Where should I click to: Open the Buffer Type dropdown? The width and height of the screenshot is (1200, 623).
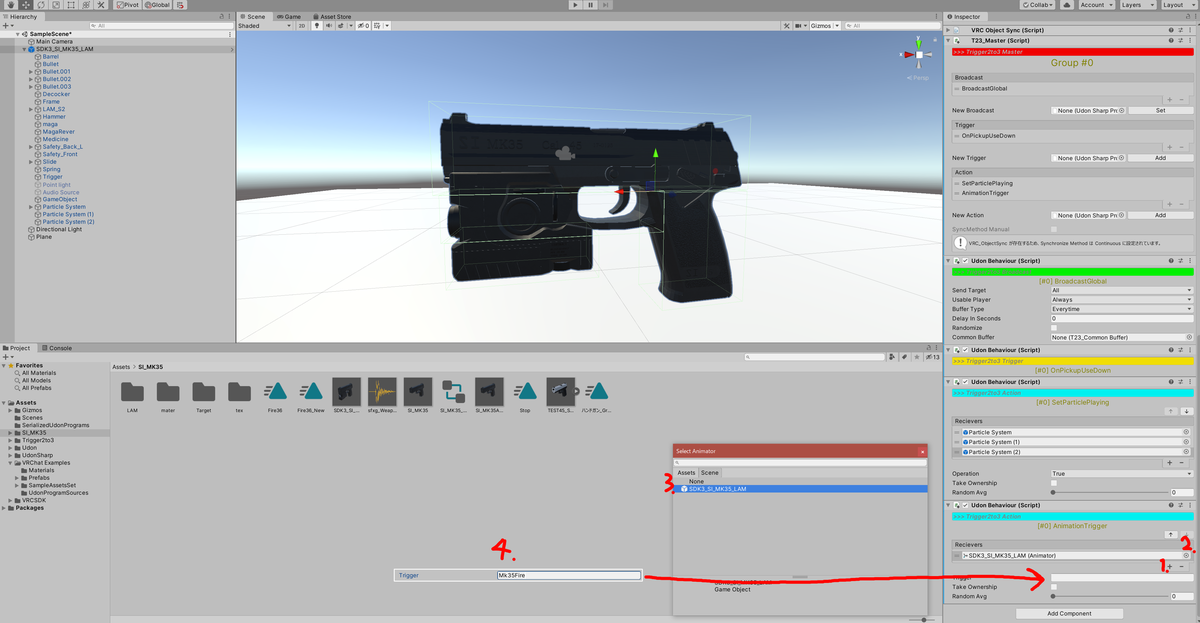pos(1121,309)
